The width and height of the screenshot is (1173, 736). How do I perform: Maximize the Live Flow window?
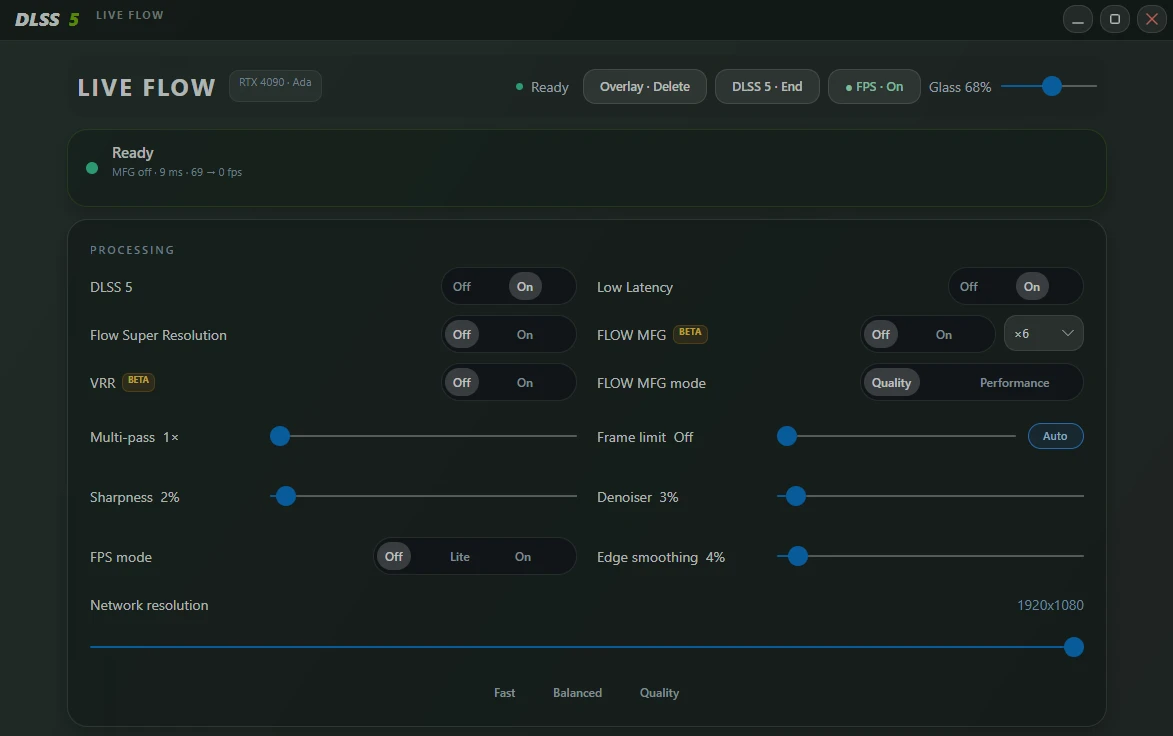click(1115, 19)
